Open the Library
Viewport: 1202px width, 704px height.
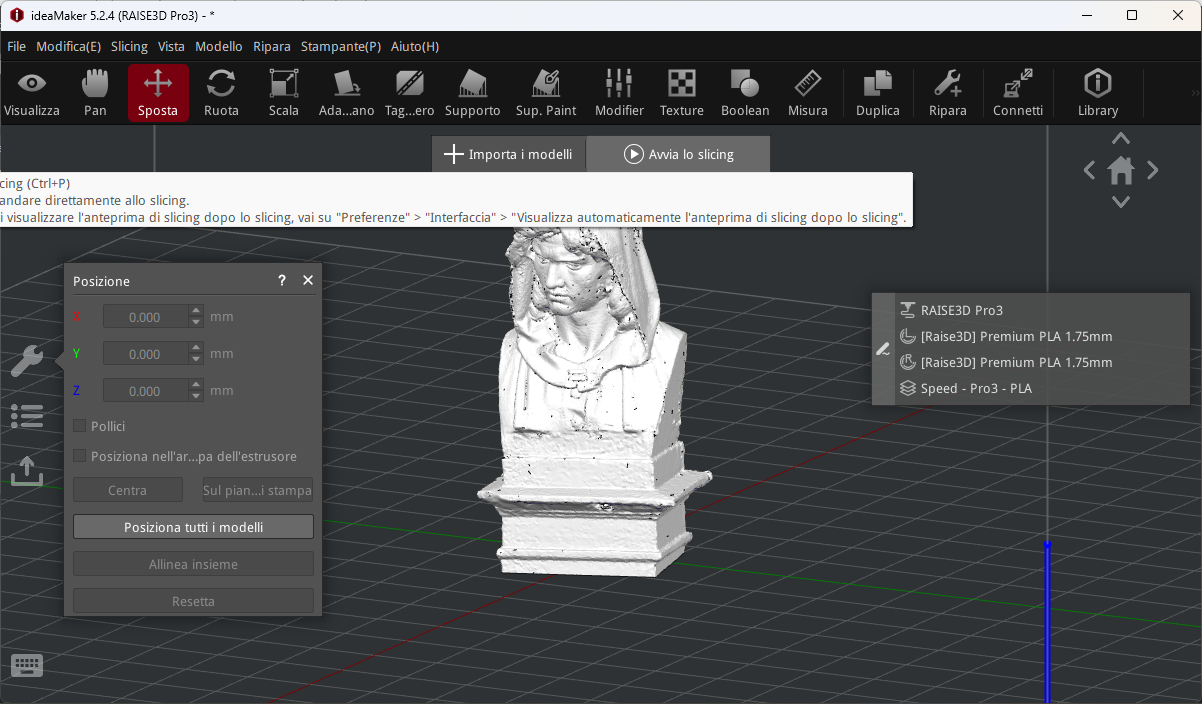pyautogui.click(x=1097, y=93)
